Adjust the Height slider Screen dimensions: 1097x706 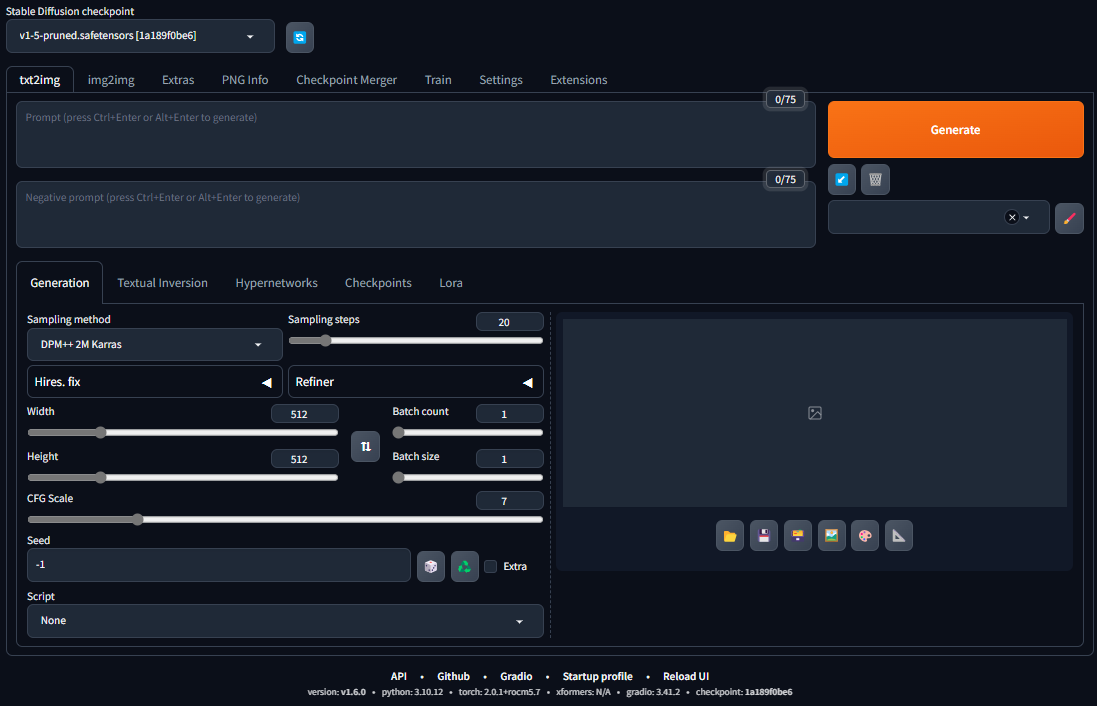point(183,477)
